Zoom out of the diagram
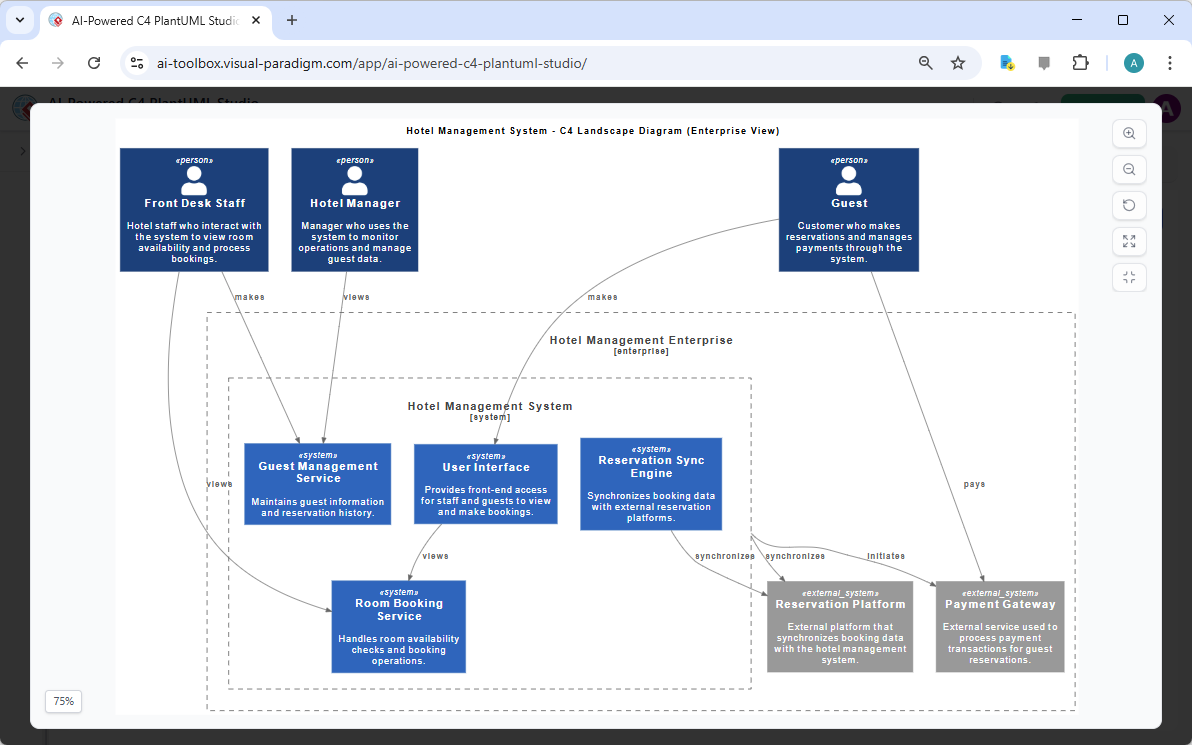 tap(1129, 169)
